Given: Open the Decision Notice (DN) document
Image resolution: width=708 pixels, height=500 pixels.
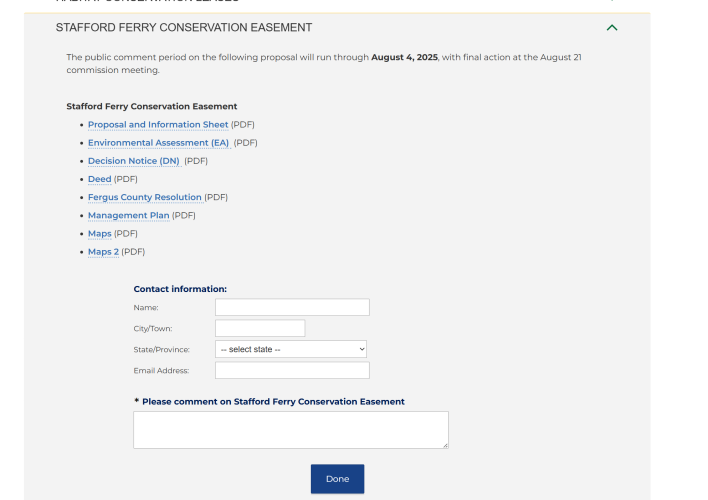Looking at the screenshot, I should [x=133, y=161].
